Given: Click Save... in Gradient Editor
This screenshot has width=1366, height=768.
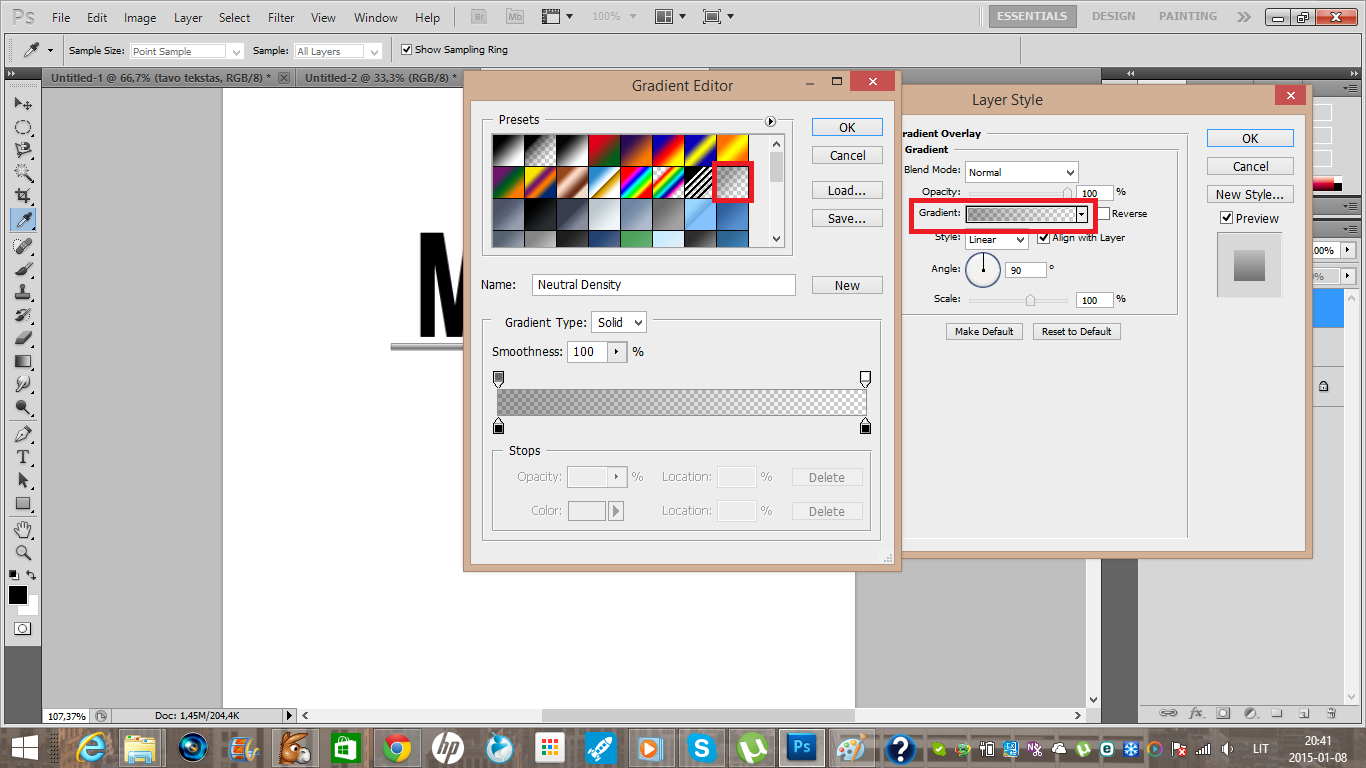Looking at the screenshot, I should click(847, 218).
